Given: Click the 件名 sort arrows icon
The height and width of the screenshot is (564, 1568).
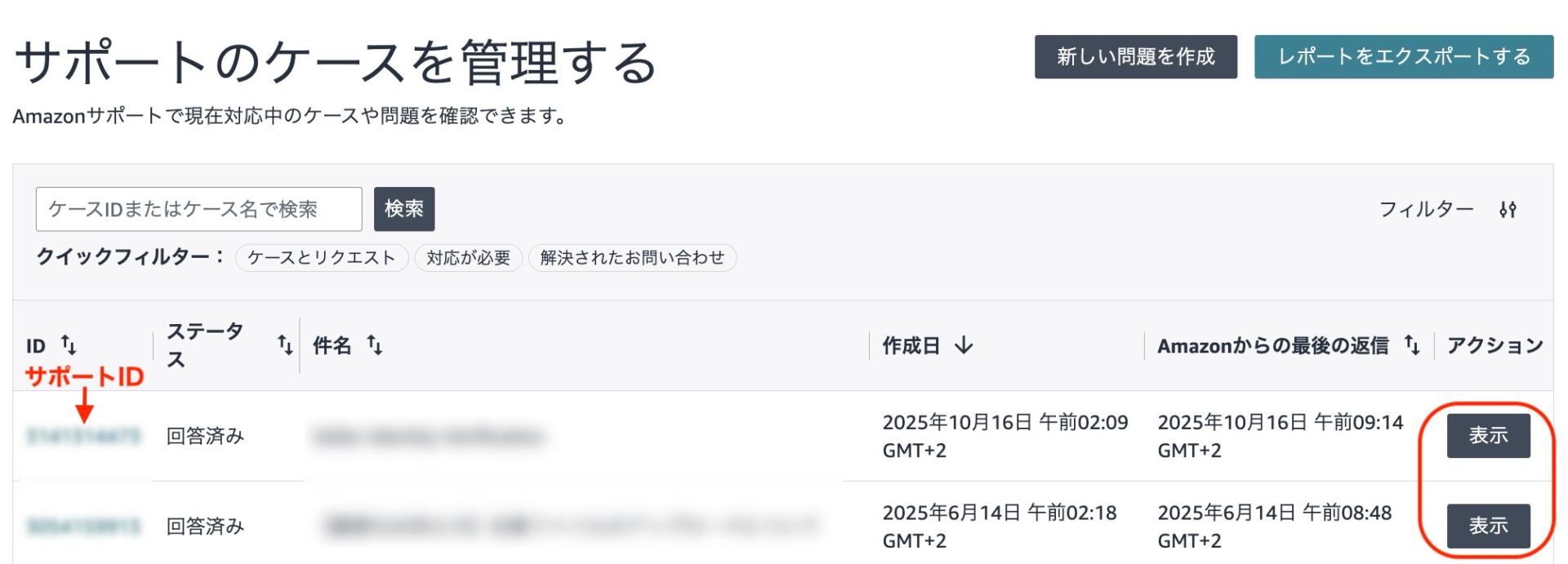Looking at the screenshot, I should tap(375, 345).
